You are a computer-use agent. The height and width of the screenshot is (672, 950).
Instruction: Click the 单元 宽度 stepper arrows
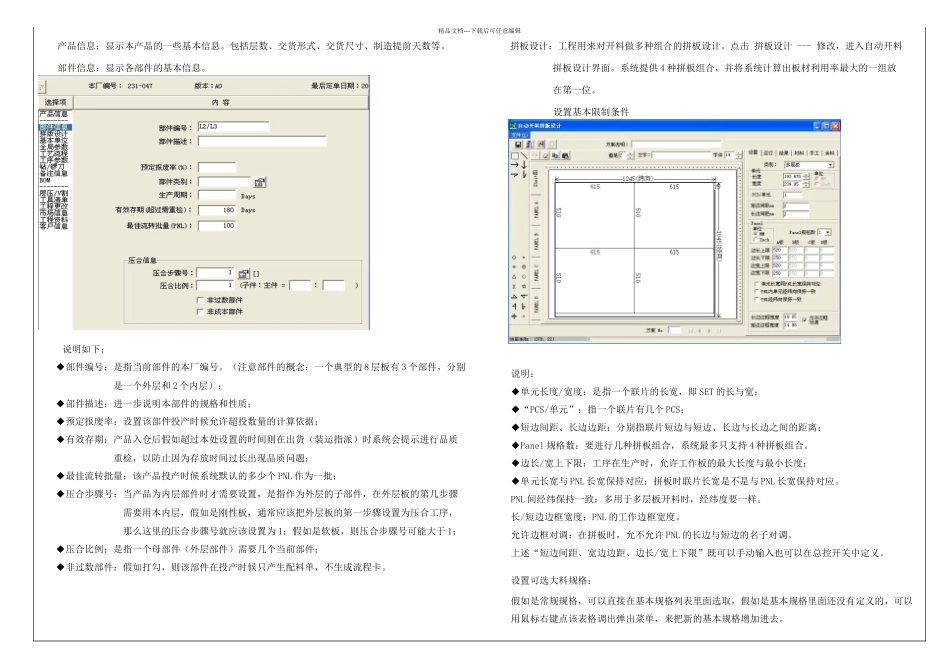click(x=806, y=184)
